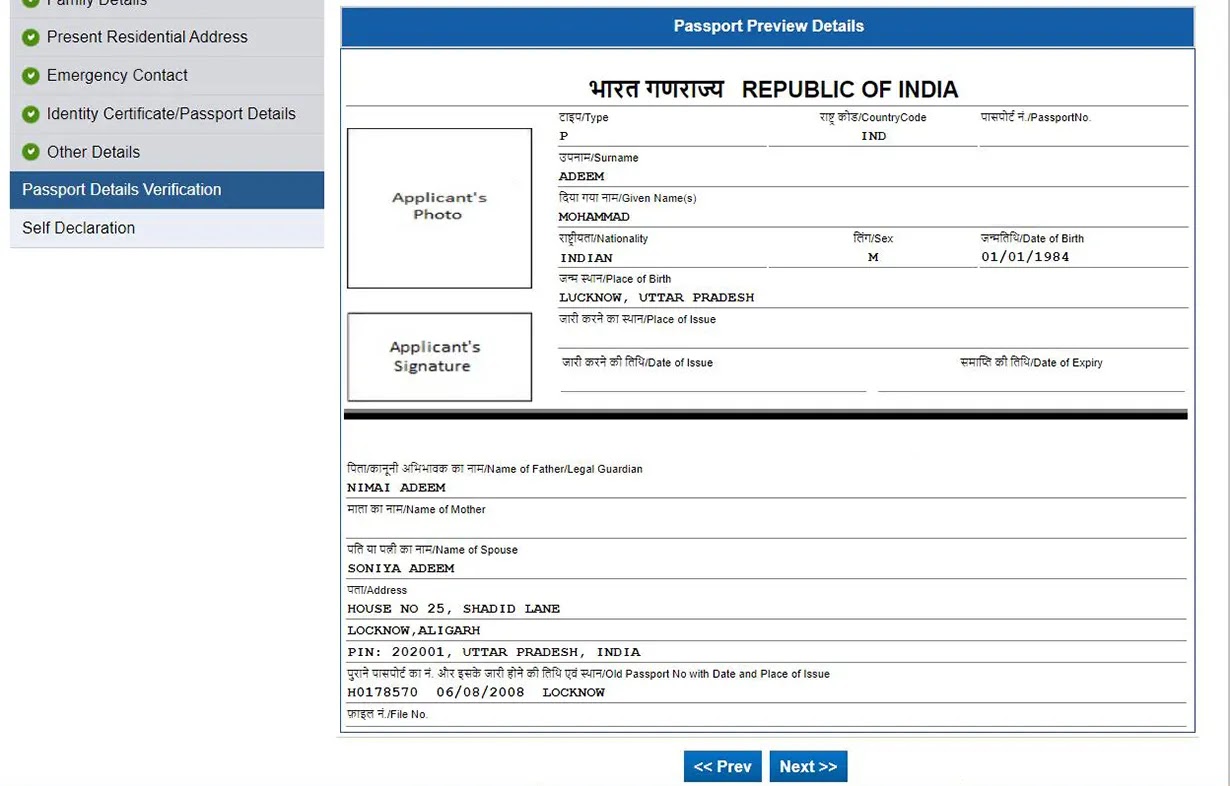Click the REPUBLIC OF INDIA heading
Screen dimensions: 1230x786
(x=850, y=90)
